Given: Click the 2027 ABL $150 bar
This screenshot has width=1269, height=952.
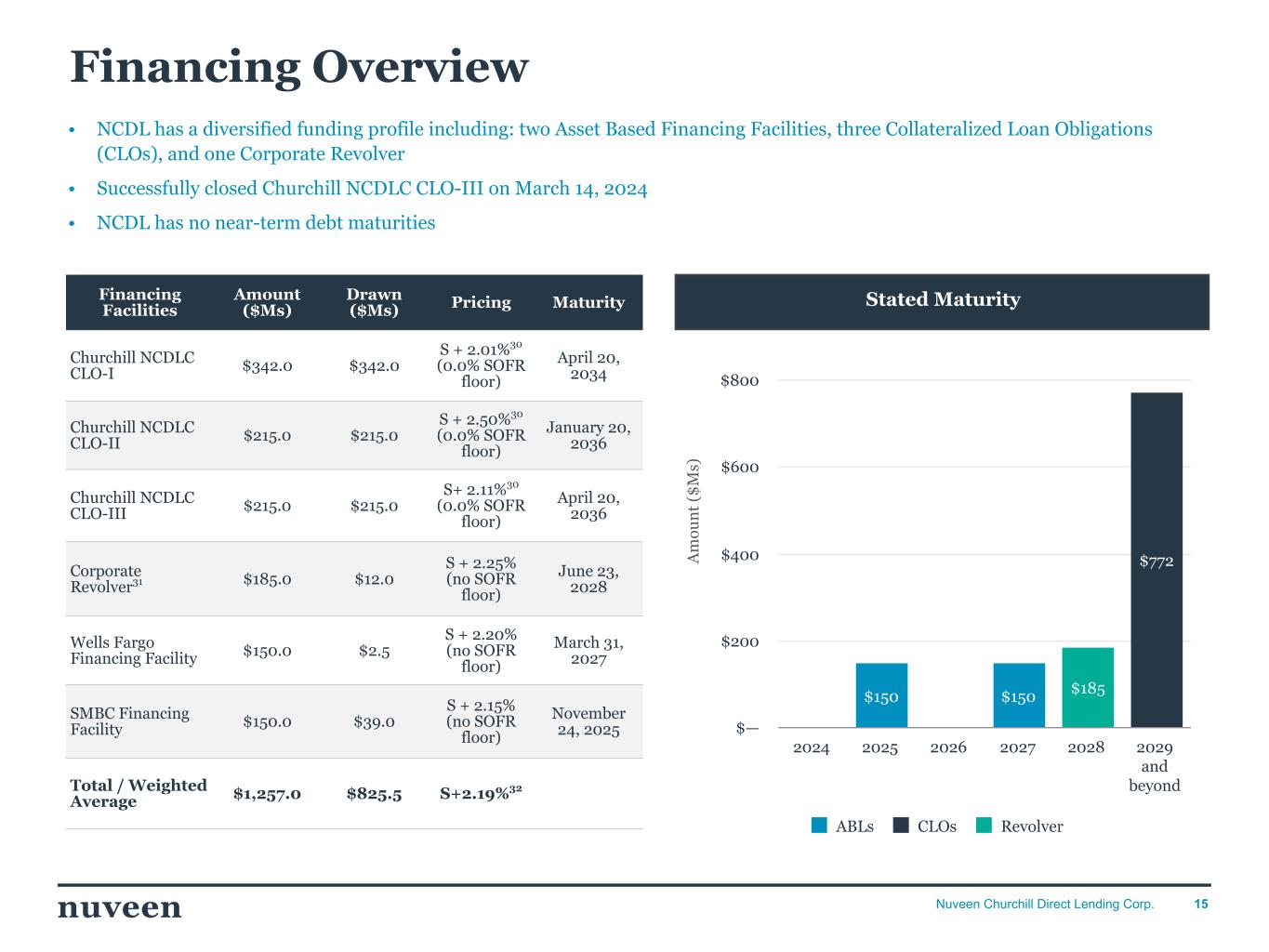Looking at the screenshot, I should click(1019, 695).
